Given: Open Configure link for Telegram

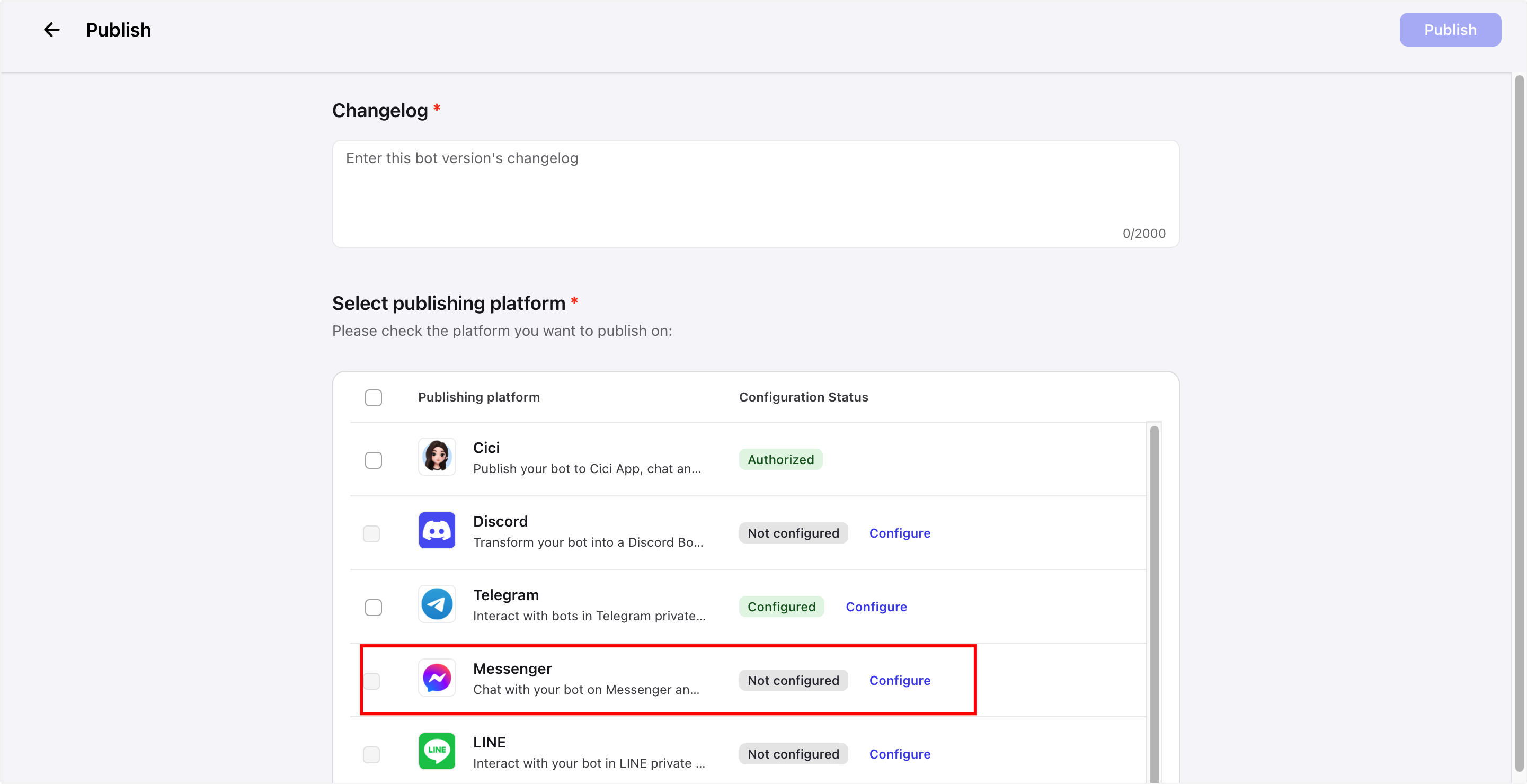Looking at the screenshot, I should pos(875,607).
